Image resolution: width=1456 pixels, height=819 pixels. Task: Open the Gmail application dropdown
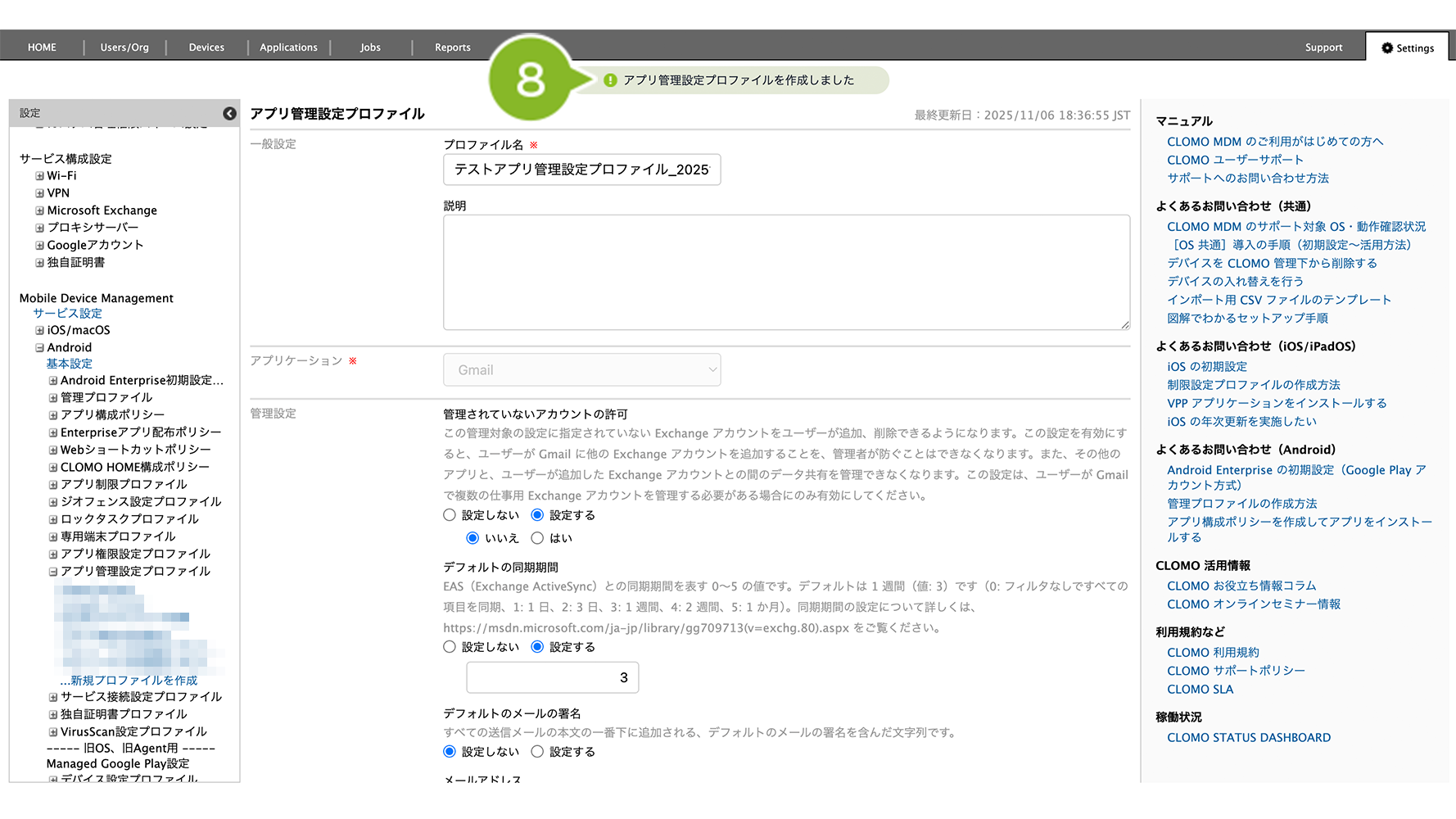(x=581, y=370)
